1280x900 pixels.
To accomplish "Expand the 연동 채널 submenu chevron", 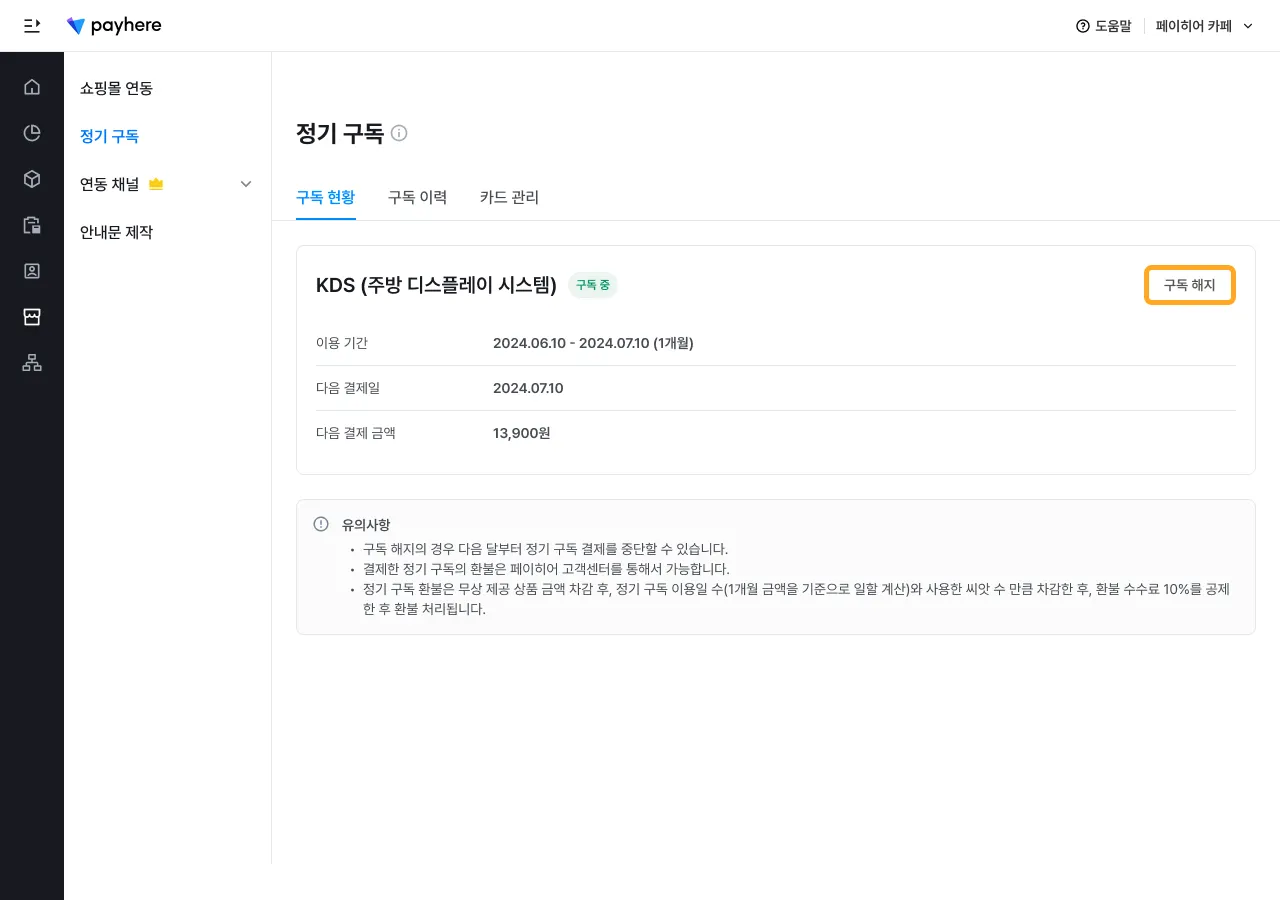I will tap(246, 184).
